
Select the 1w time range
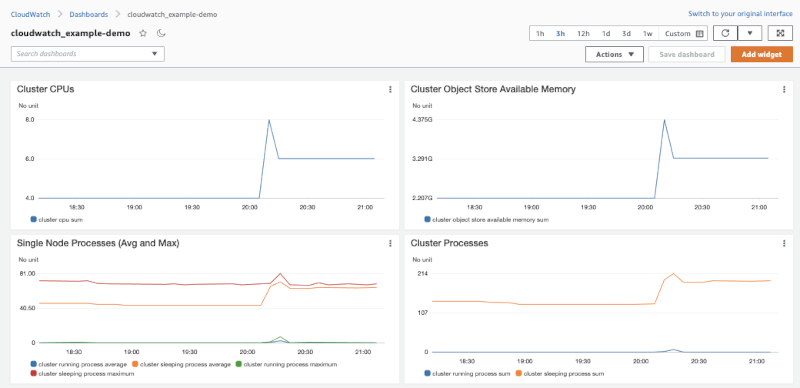pyautogui.click(x=647, y=34)
